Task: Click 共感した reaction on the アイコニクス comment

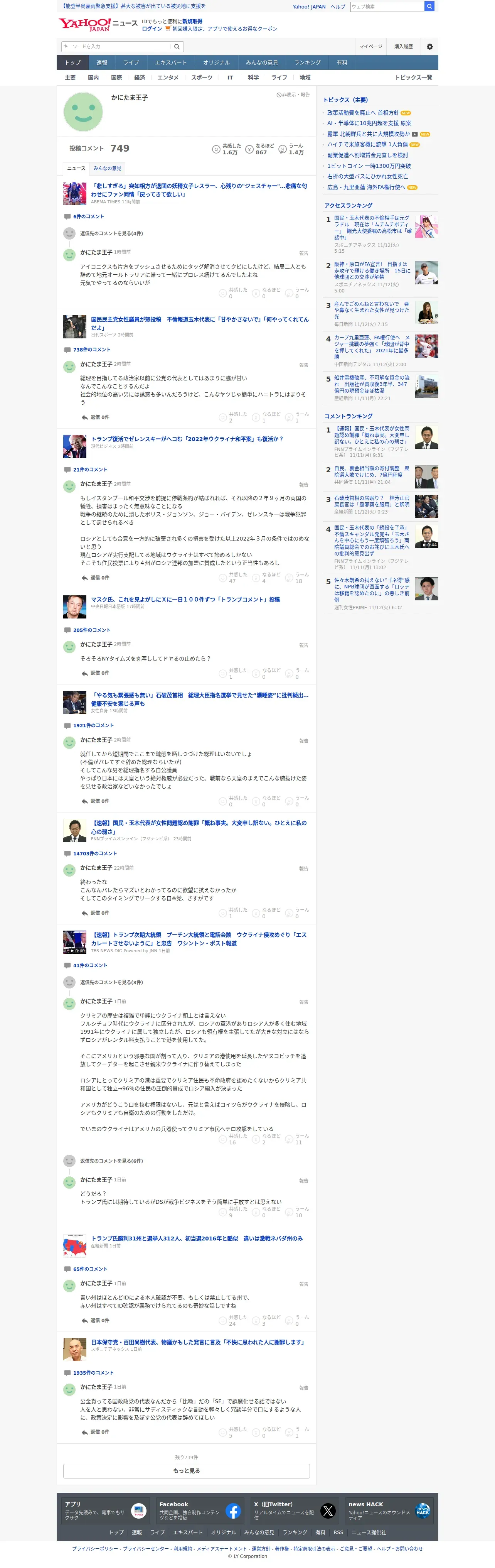Action: click(x=234, y=293)
